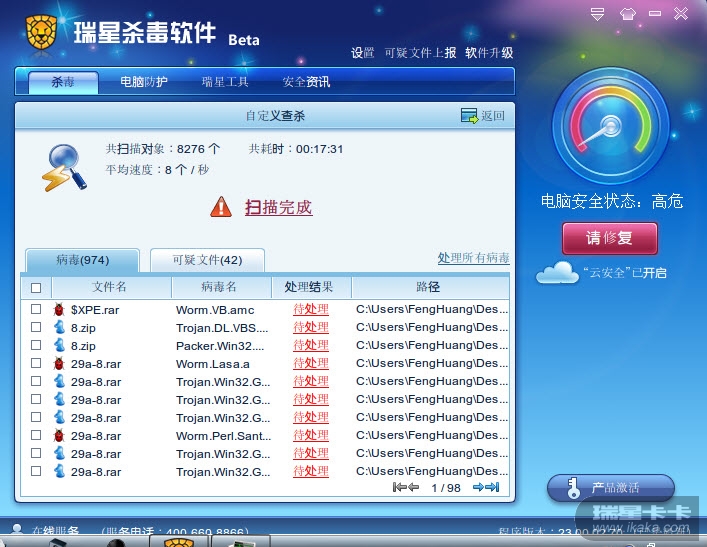
Task: Click the page indicator 1 / 98
Action: coord(446,488)
